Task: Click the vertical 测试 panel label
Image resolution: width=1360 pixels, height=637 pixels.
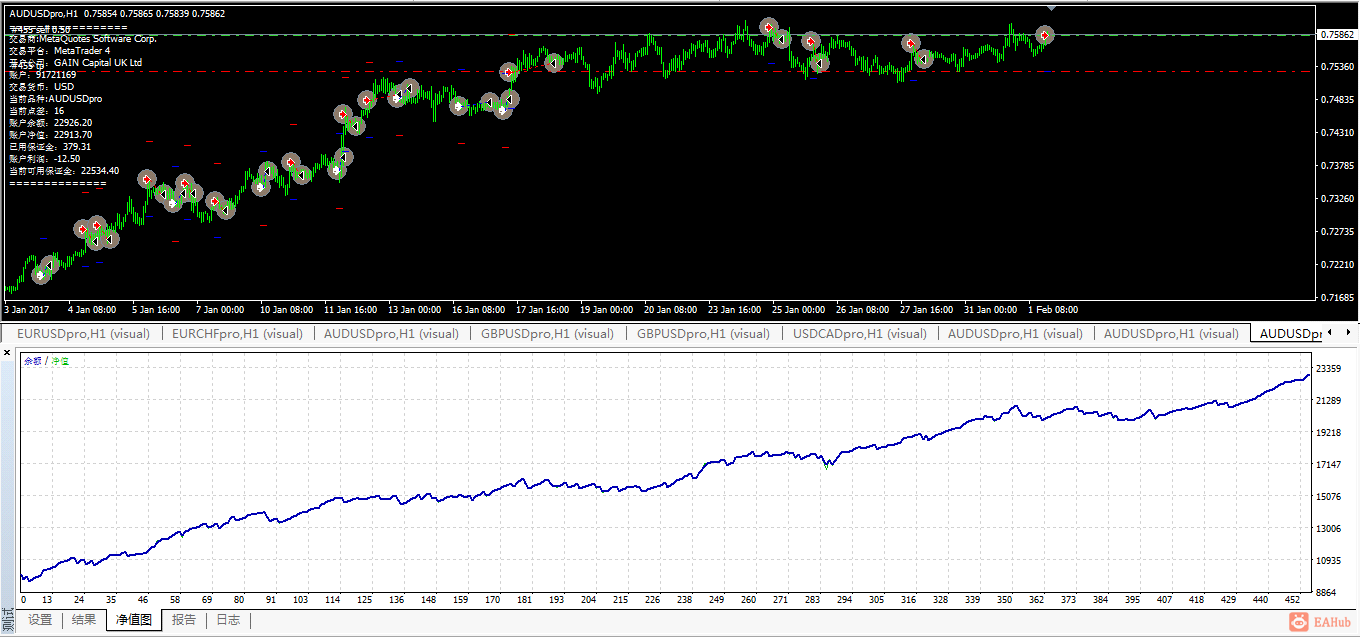Action: pyautogui.click(x=7, y=618)
